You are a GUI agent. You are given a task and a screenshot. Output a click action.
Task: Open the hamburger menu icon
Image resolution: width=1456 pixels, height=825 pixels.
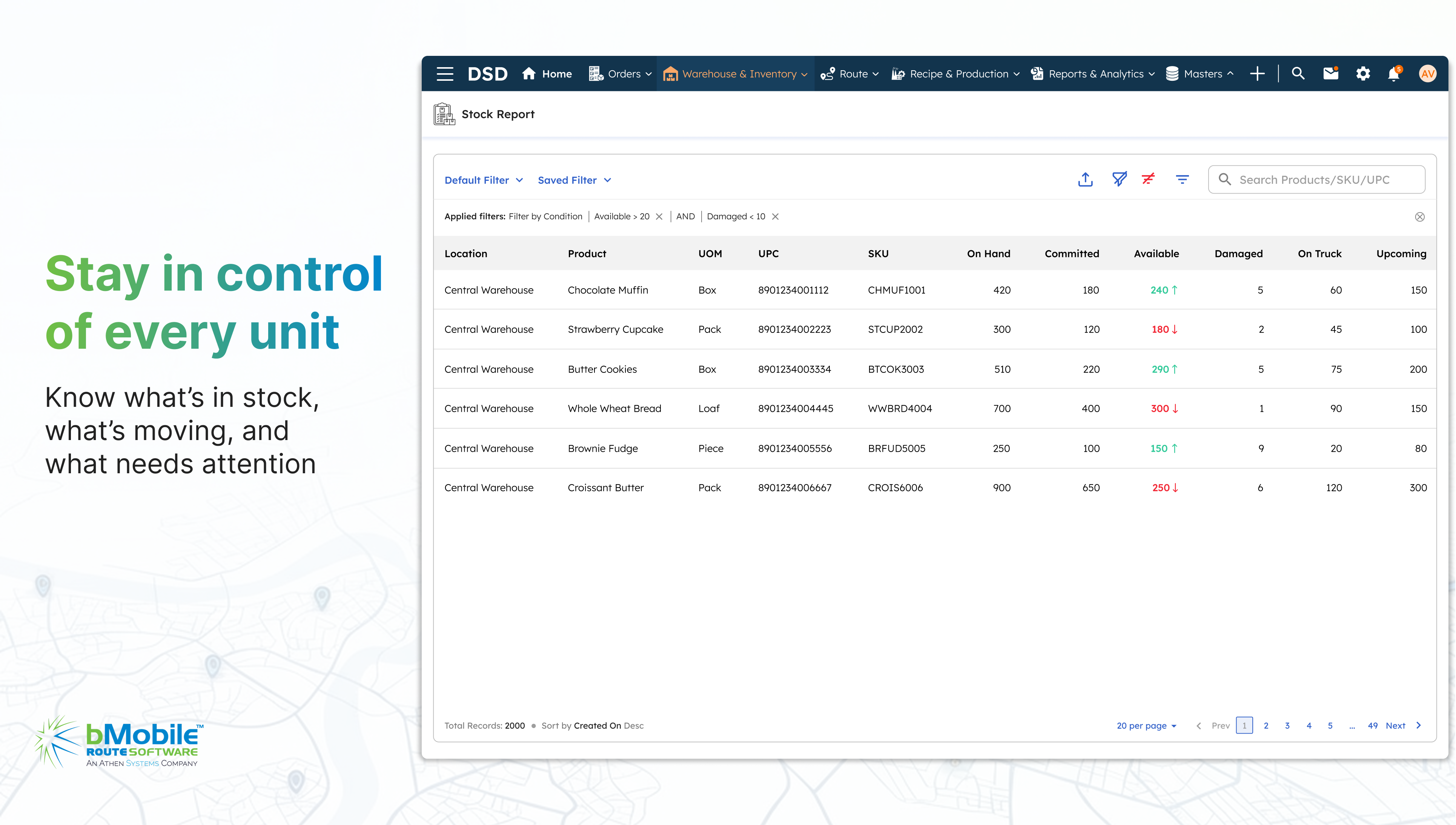[x=445, y=74]
